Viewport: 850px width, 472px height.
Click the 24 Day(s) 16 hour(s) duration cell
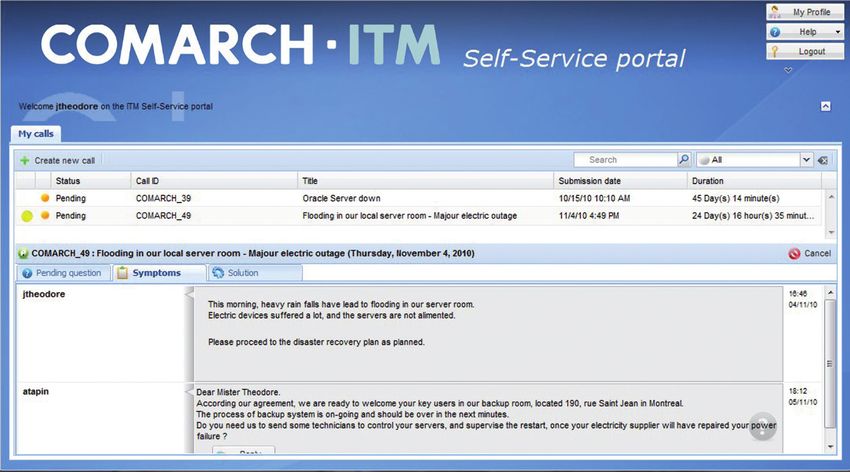753,216
